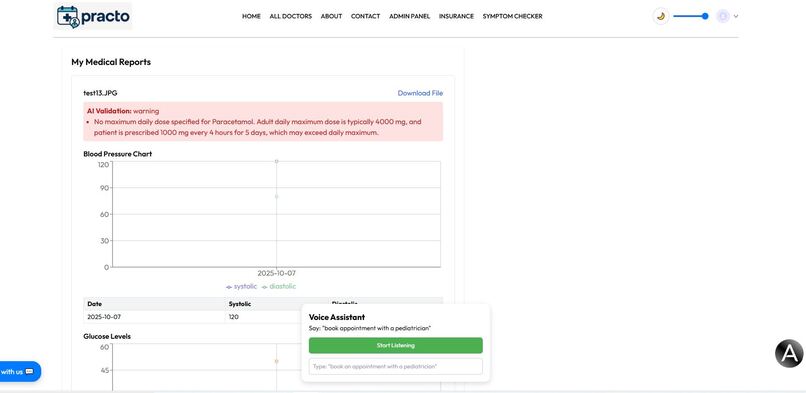This screenshot has height=393, width=806.
Task: Start listening with the voice assistant
Action: coord(396,346)
